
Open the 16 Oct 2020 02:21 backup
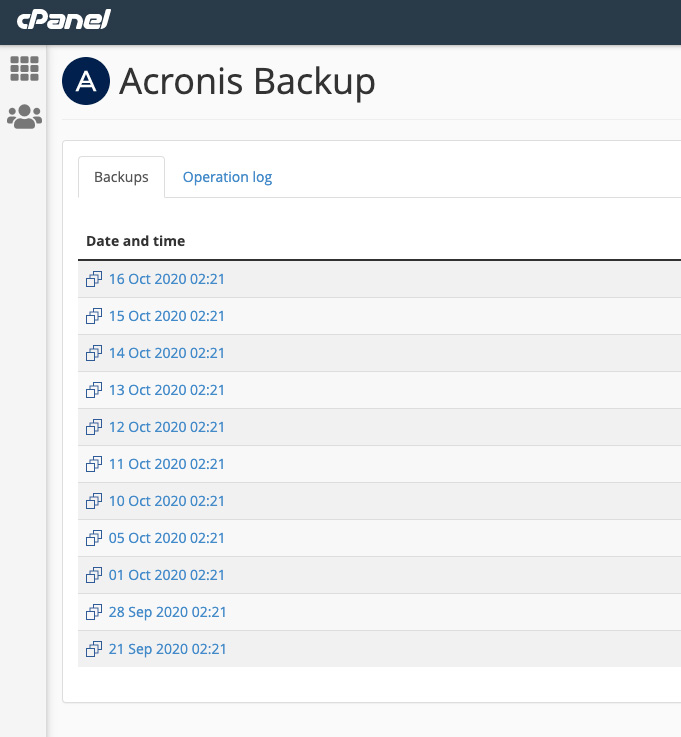pyautogui.click(x=166, y=279)
